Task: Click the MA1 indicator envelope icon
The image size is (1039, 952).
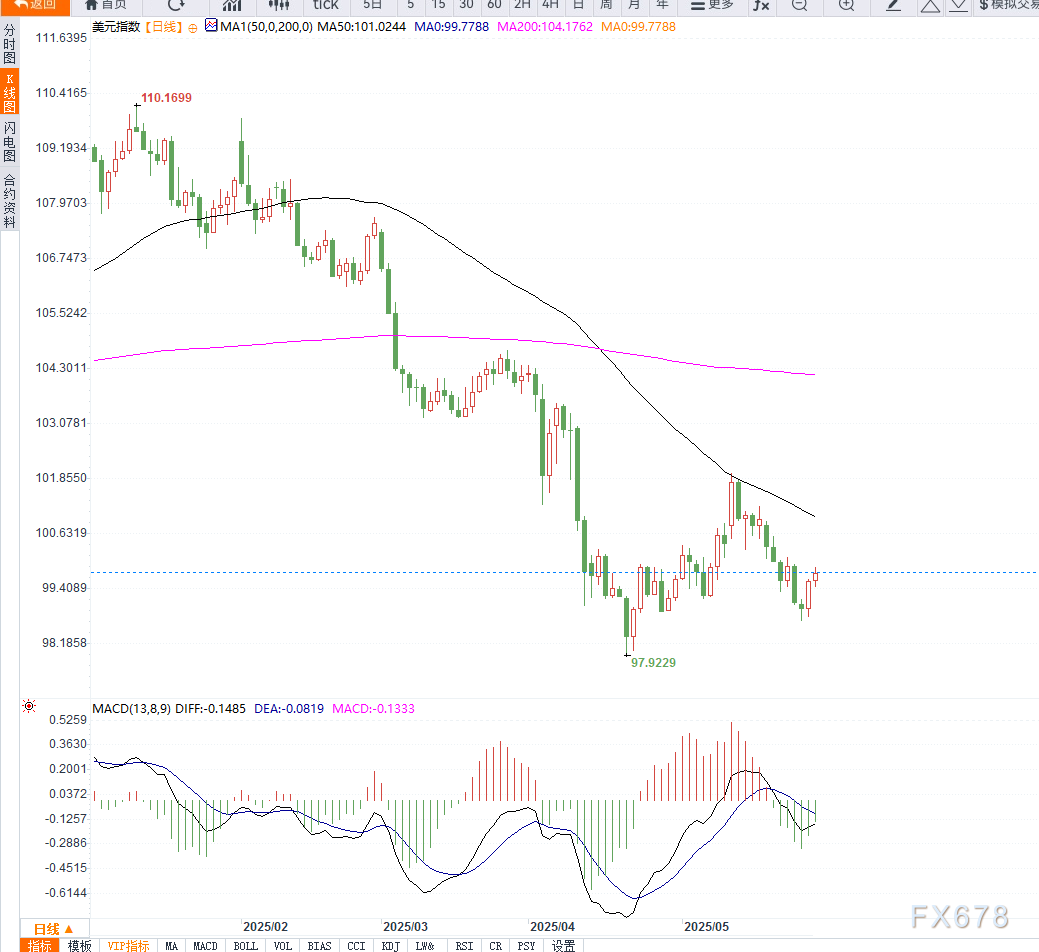Action: 210,27
